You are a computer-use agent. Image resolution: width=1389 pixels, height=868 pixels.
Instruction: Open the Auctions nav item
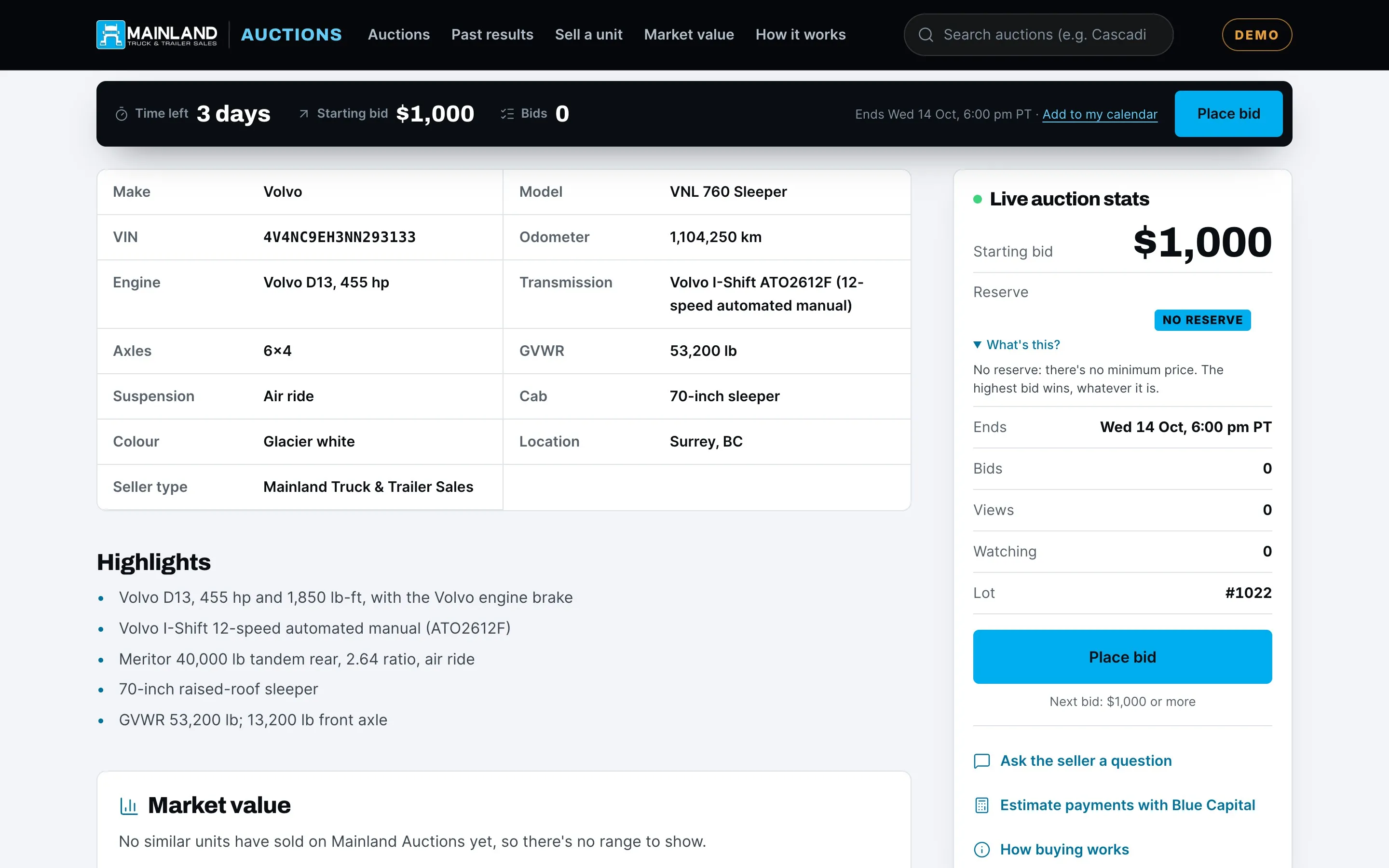(x=399, y=35)
